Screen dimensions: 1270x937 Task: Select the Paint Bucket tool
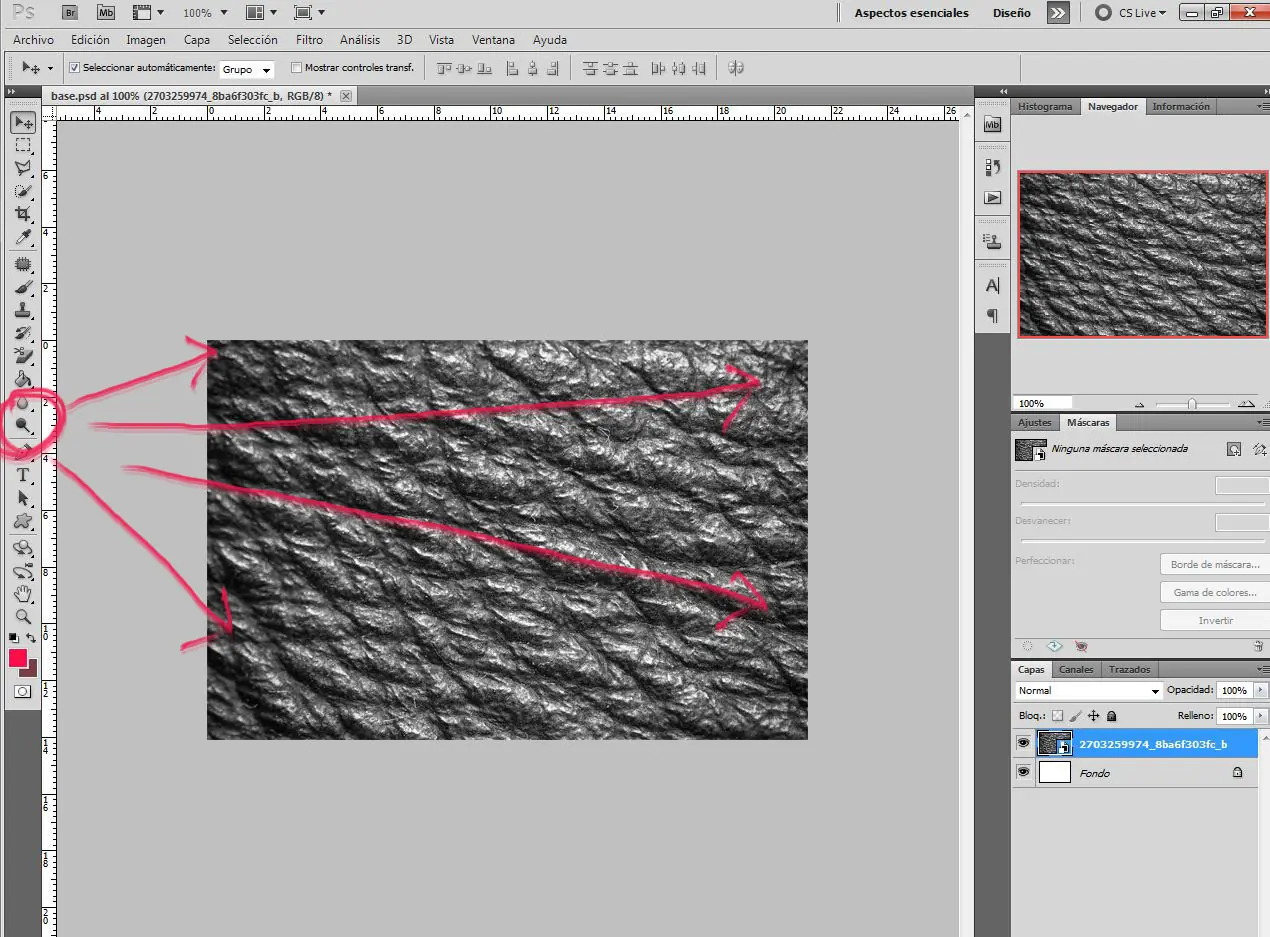point(23,379)
